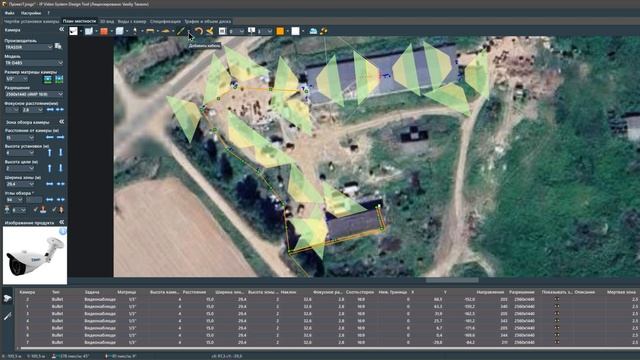The height and width of the screenshot is (360, 640).
Task: Increase installation height up arrow
Action: tap(49, 153)
